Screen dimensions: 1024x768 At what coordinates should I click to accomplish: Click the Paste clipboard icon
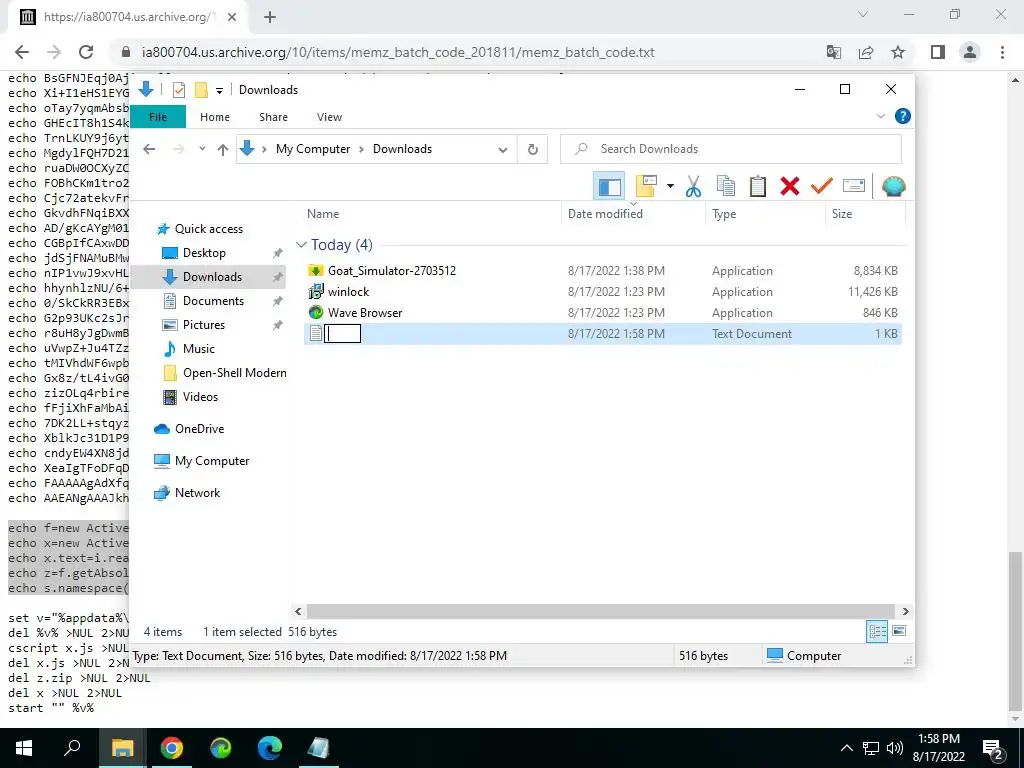(758, 187)
